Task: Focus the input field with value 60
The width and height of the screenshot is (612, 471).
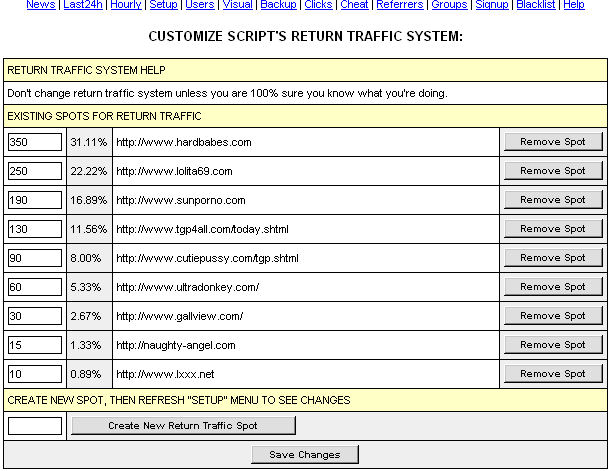Action: (x=35, y=287)
